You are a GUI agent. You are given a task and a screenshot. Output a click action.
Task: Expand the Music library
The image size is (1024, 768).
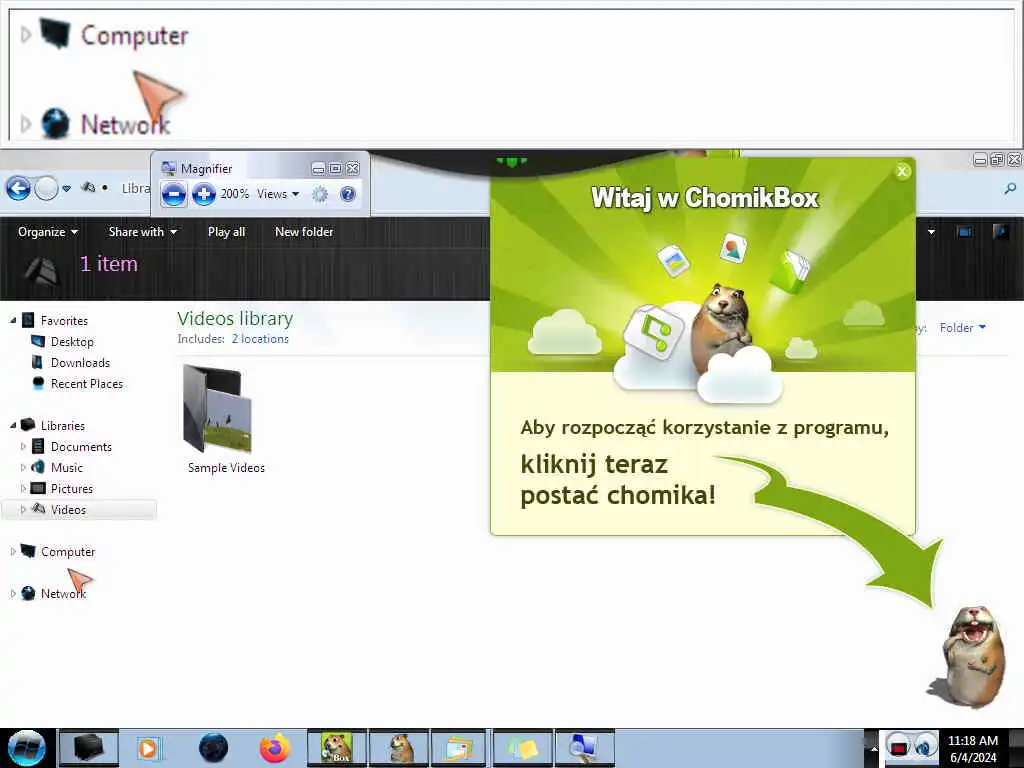(x=23, y=468)
